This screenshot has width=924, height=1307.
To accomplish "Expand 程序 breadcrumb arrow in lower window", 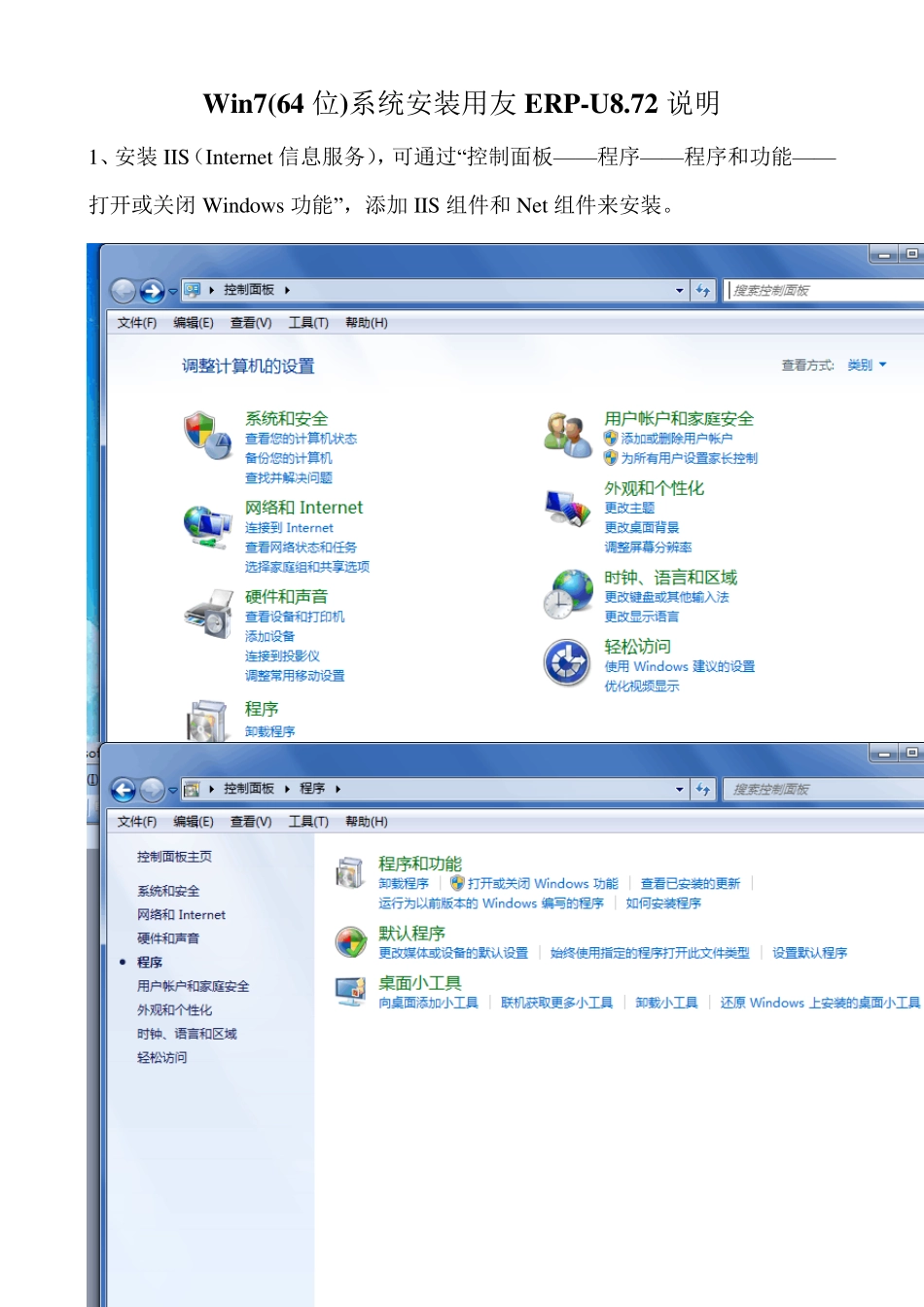I will pyautogui.click(x=338, y=789).
